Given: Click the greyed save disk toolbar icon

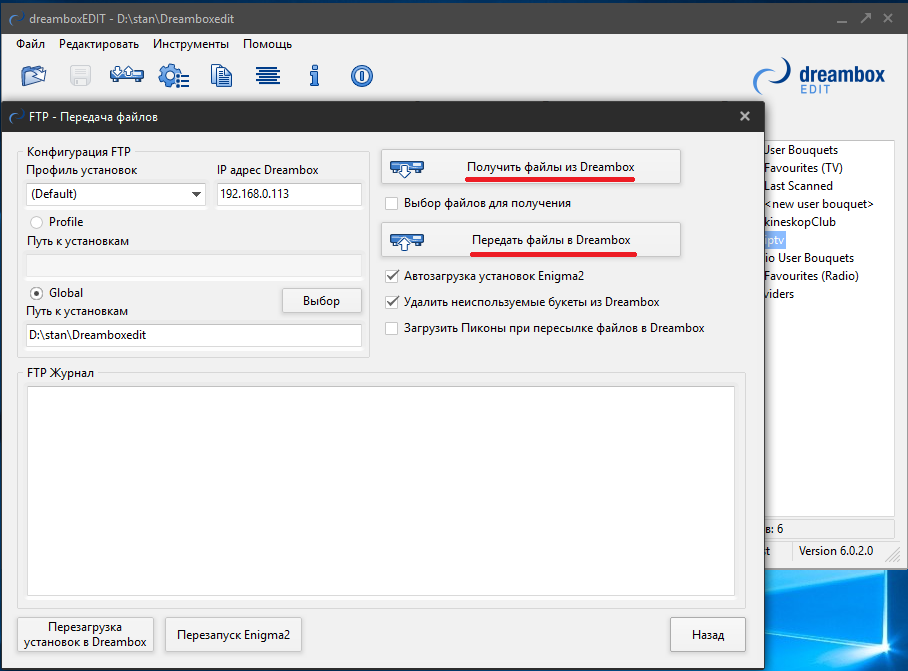Looking at the screenshot, I should [x=80, y=76].
